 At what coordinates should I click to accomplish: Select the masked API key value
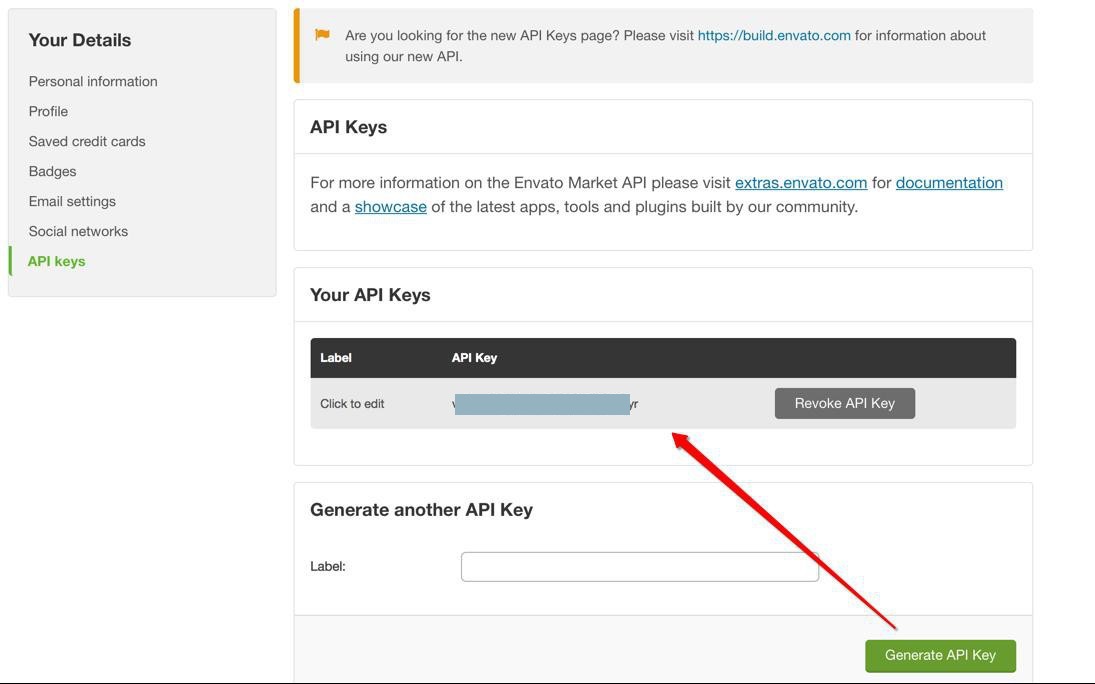point(545,404)
